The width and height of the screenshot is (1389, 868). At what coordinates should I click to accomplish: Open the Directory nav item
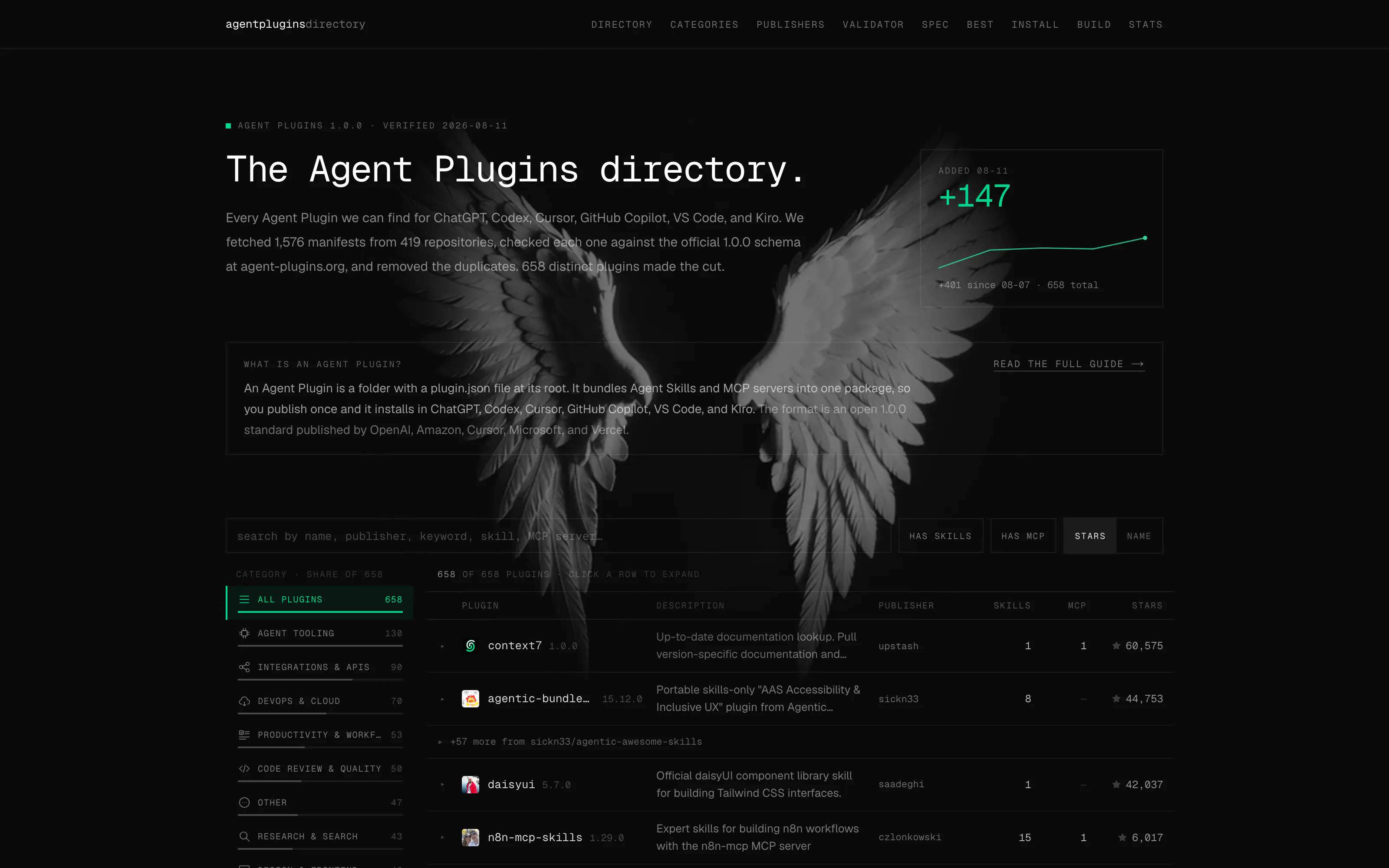[x=622, y=25]
